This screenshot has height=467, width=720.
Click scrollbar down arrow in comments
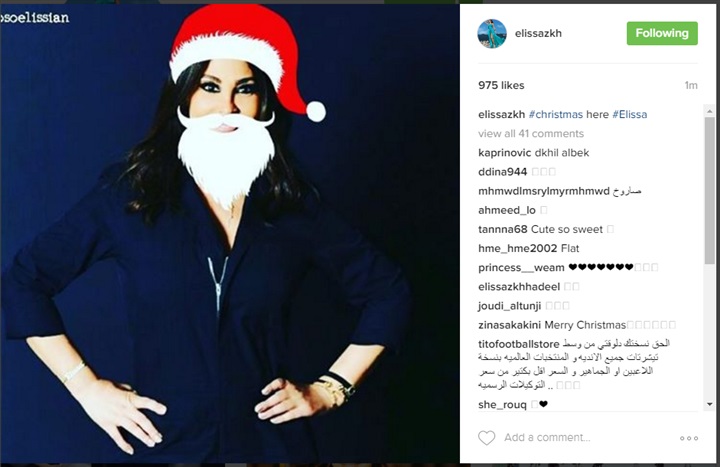coord(709,404)
